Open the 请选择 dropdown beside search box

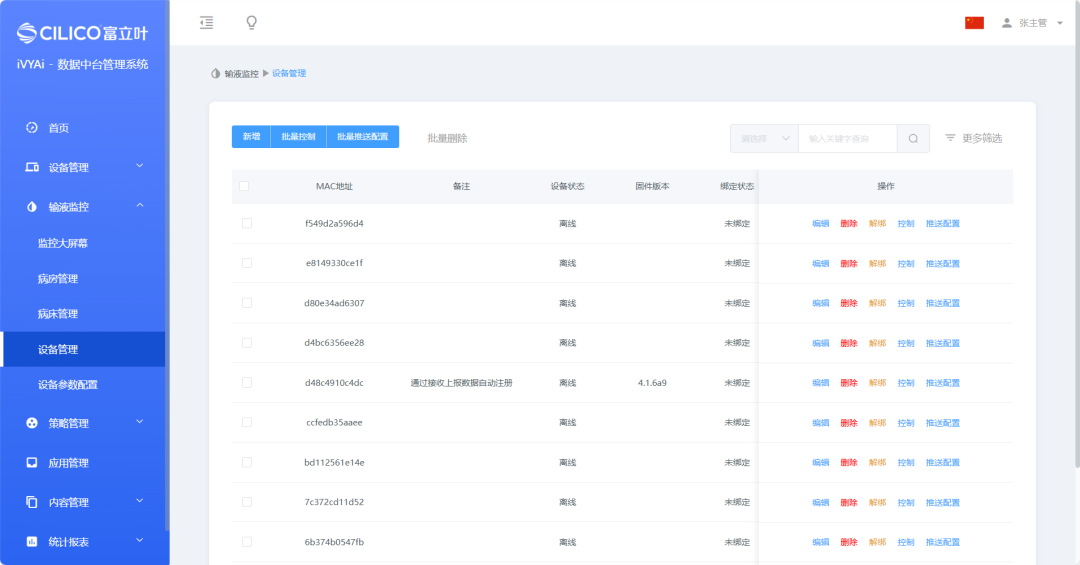(x=764, y=138)
